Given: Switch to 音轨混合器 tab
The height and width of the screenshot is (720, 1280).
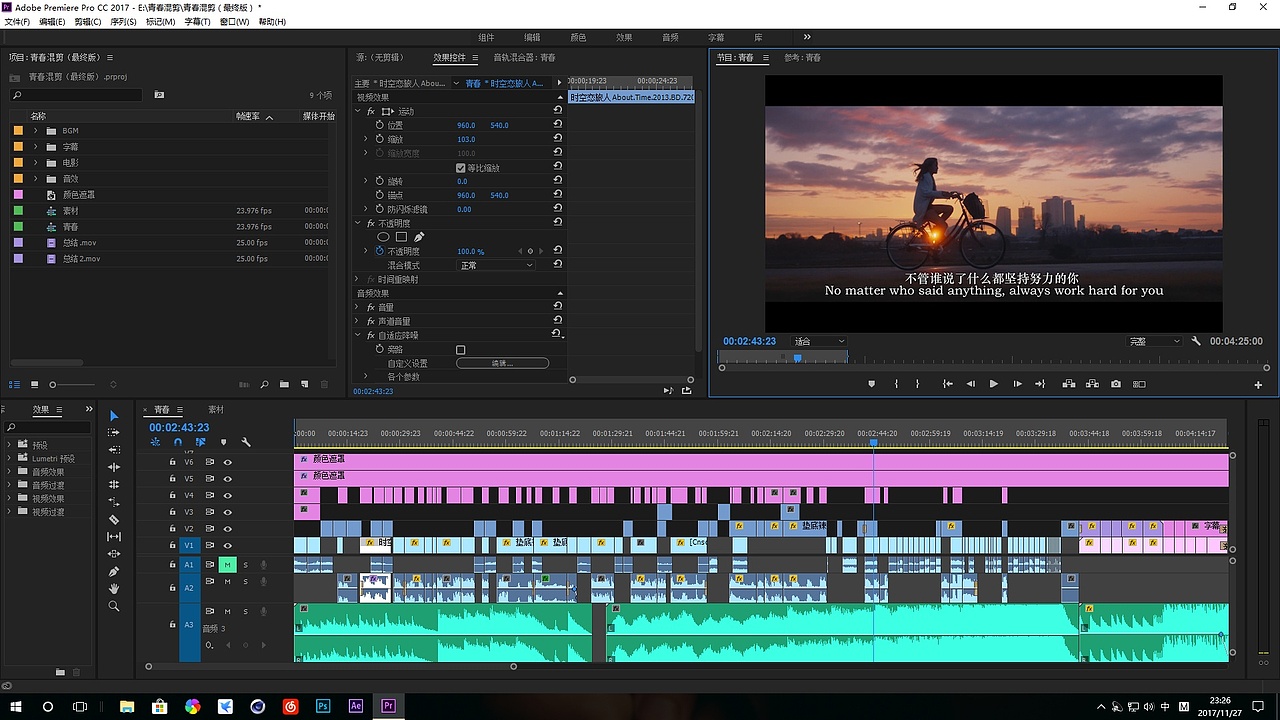Looking at the screenshot, I should [x=524, y=58].
